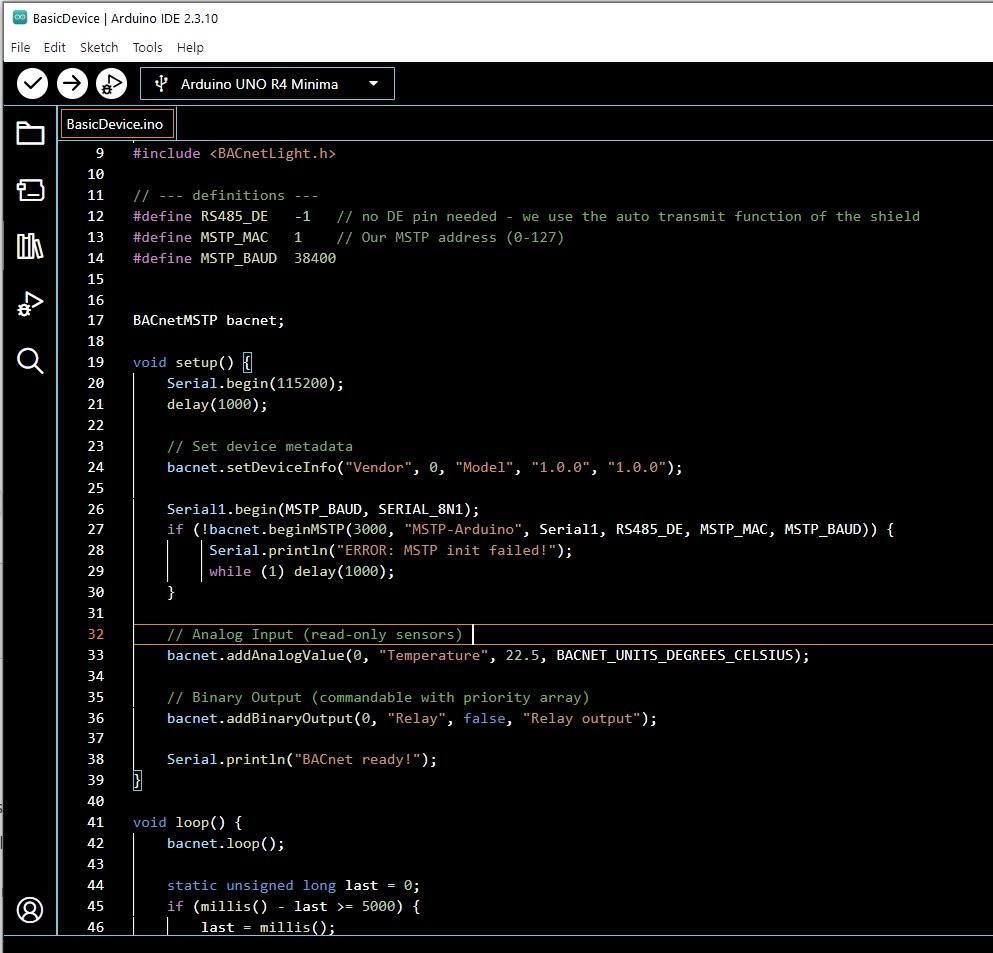Click 'static unsigned long last = 0;' line

[x=293, y=885]
